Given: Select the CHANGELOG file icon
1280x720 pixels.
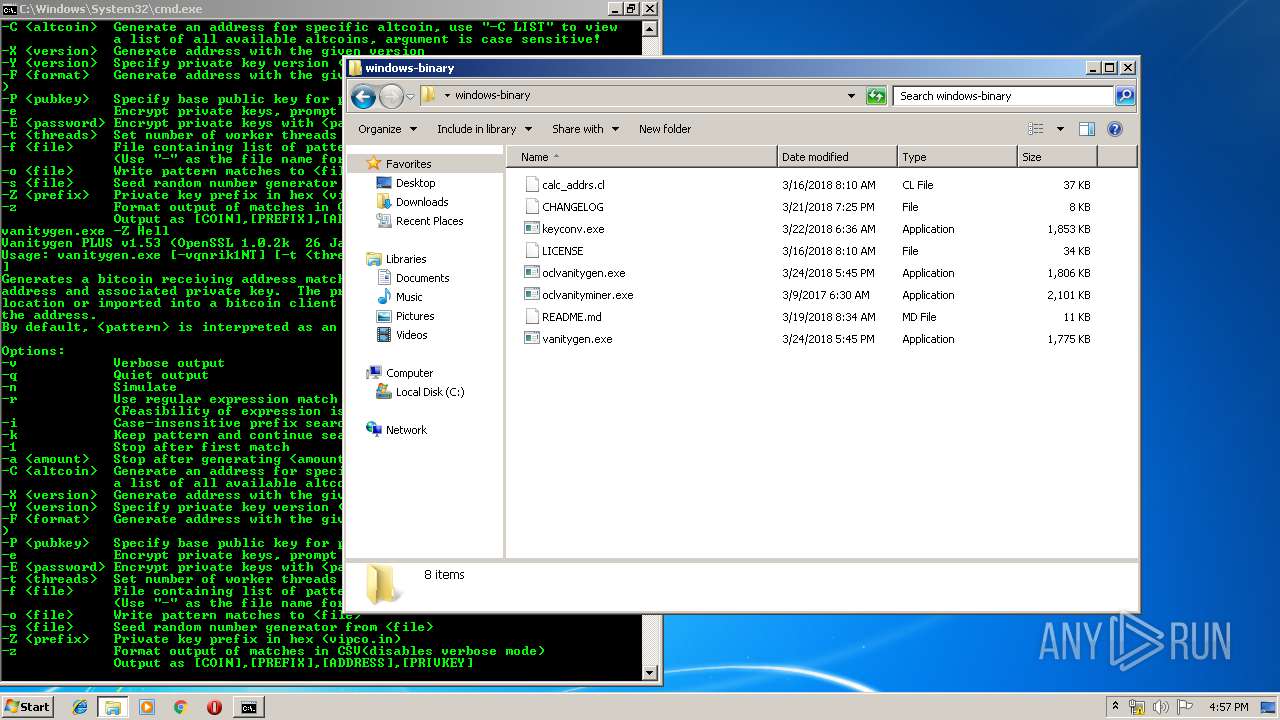Looking at the screenshot, I should (532, 207).
